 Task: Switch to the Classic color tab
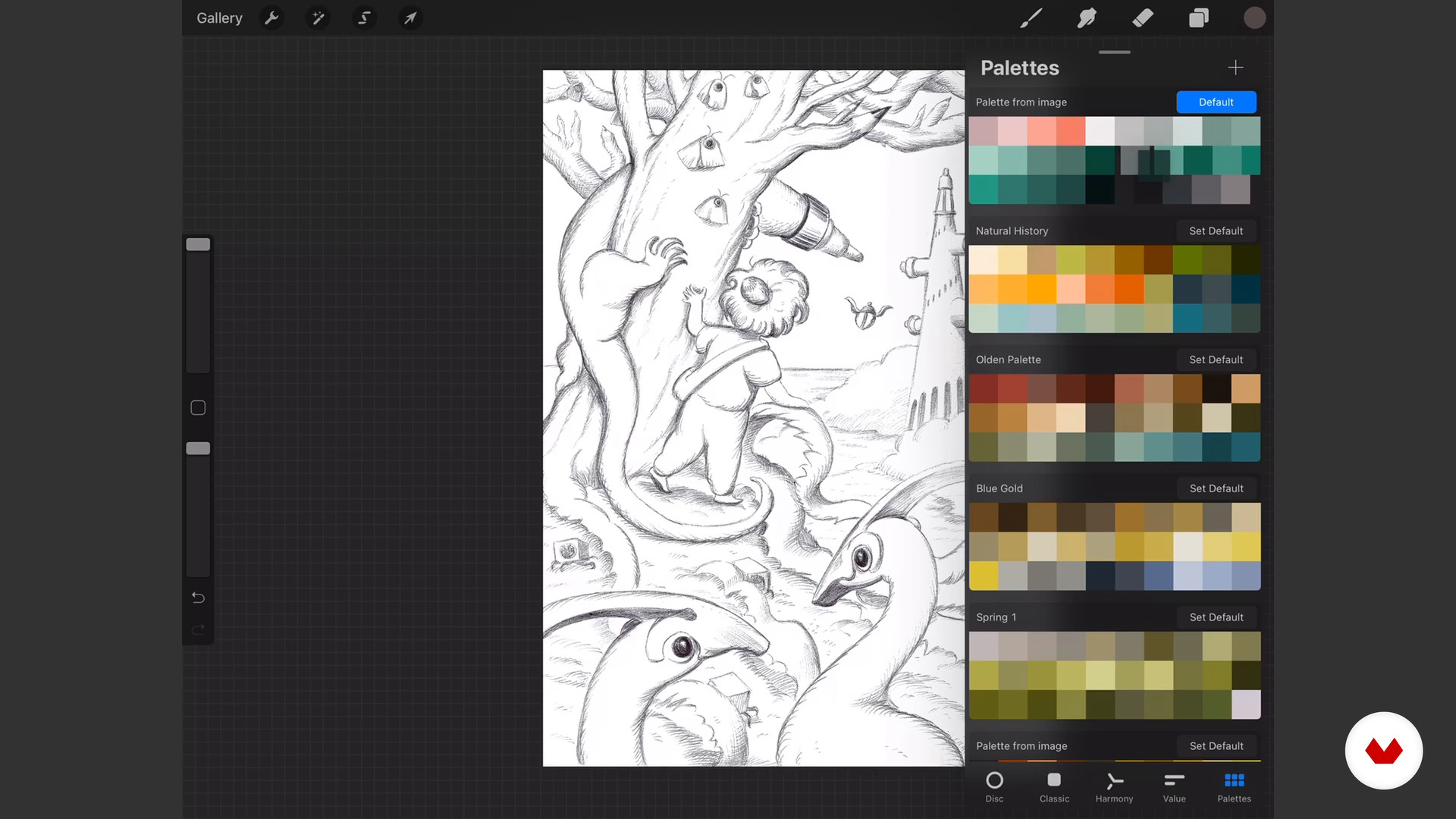click(x=1054, y=786)
